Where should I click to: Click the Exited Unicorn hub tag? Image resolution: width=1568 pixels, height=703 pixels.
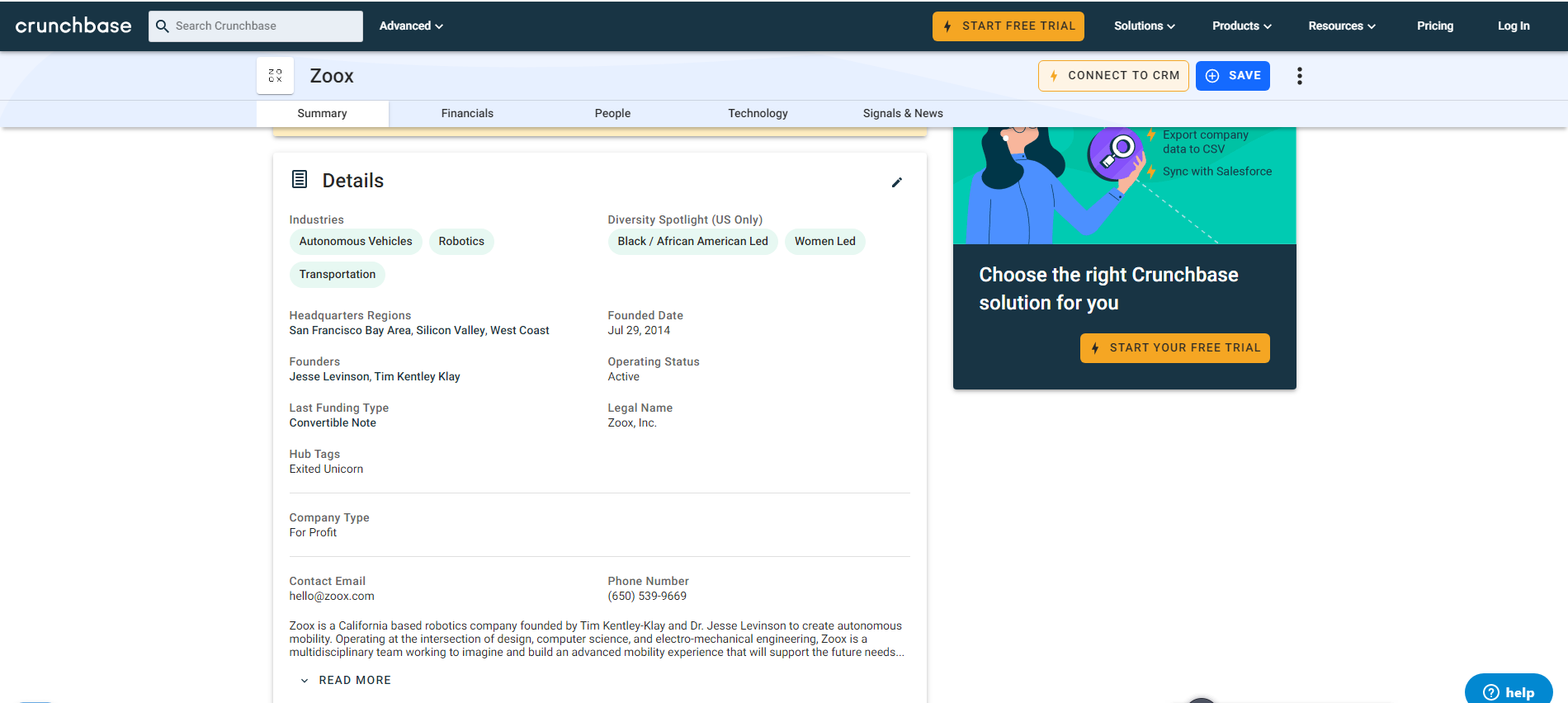point(326,469)
